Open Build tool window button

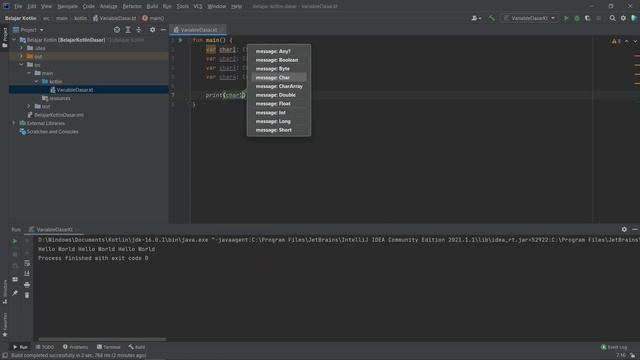[x=137, y=347]
